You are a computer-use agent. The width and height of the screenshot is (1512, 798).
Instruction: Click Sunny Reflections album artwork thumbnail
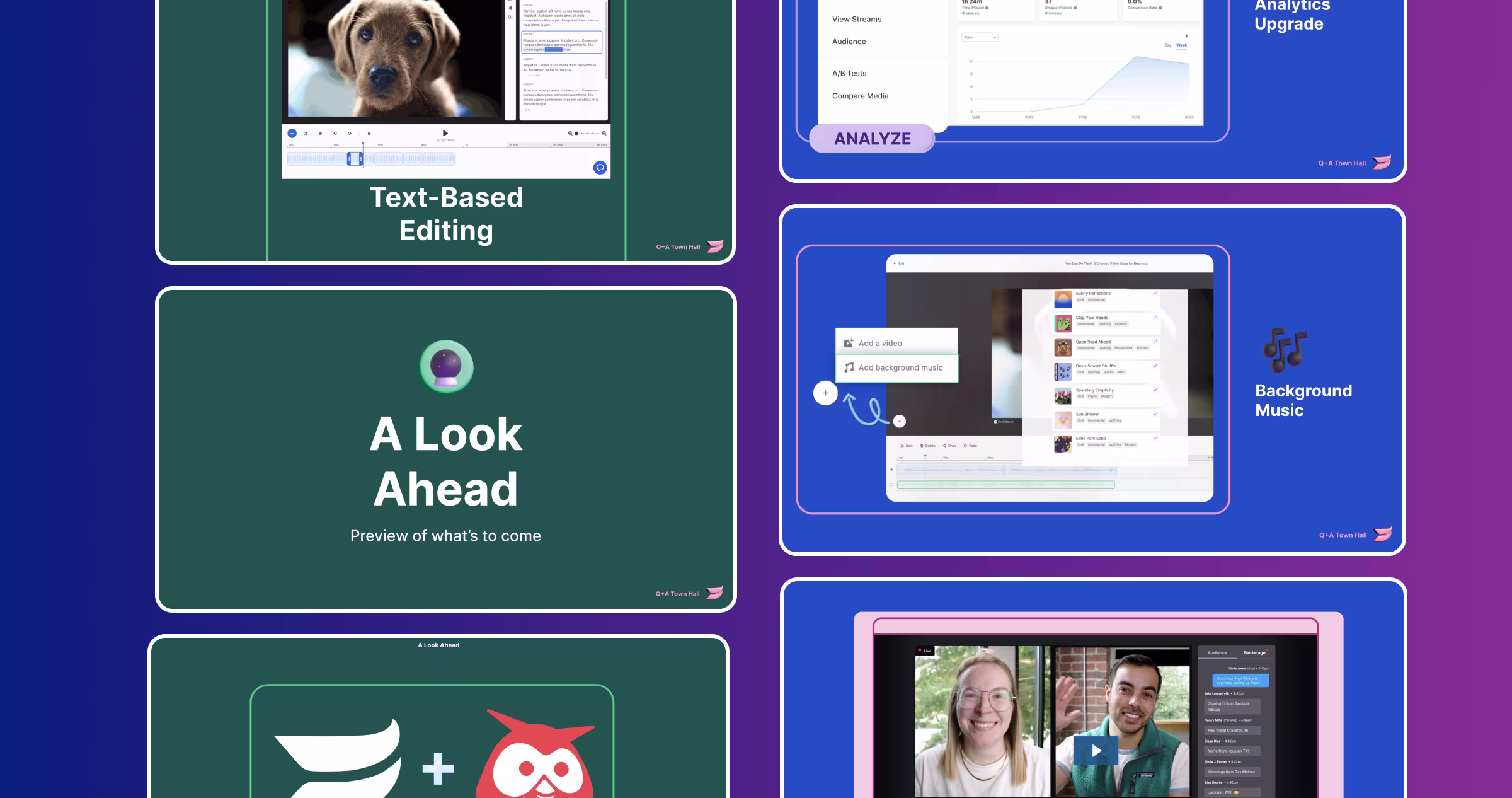[x=1063, y=299]
